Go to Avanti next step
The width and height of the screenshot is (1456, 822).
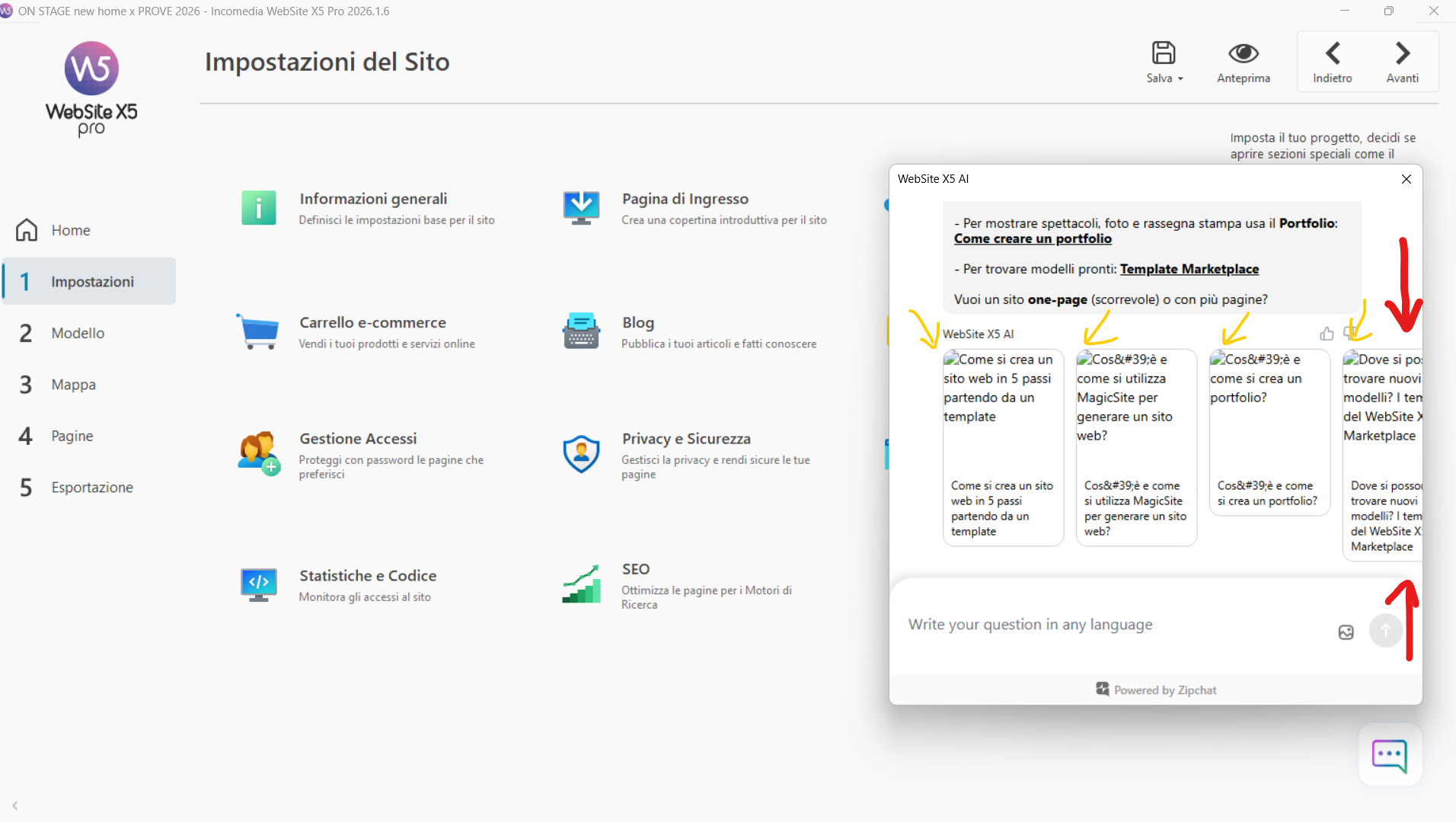point(1402,62)
